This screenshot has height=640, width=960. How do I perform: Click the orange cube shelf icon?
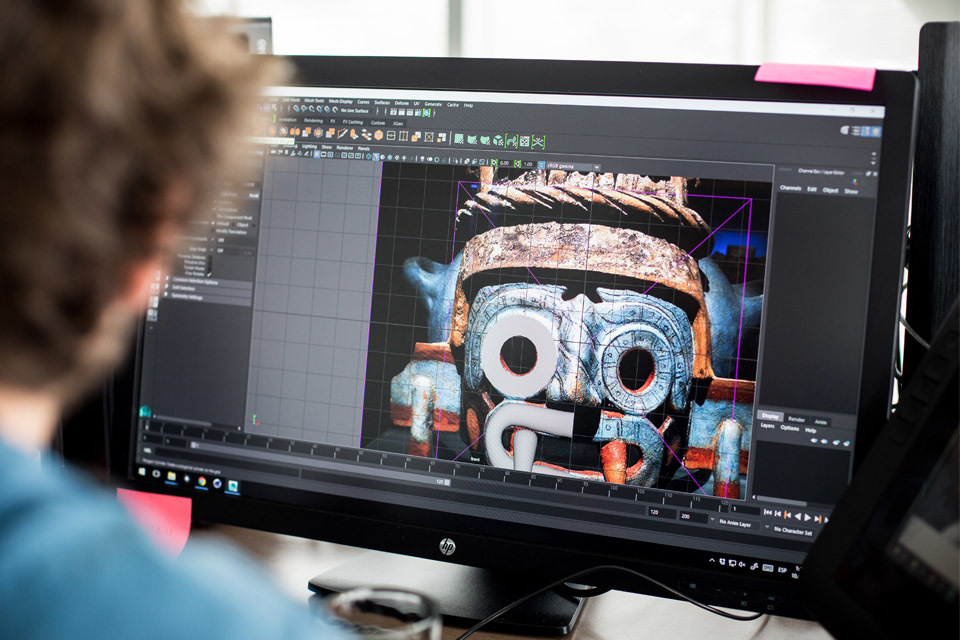click(x=378, y=134)
